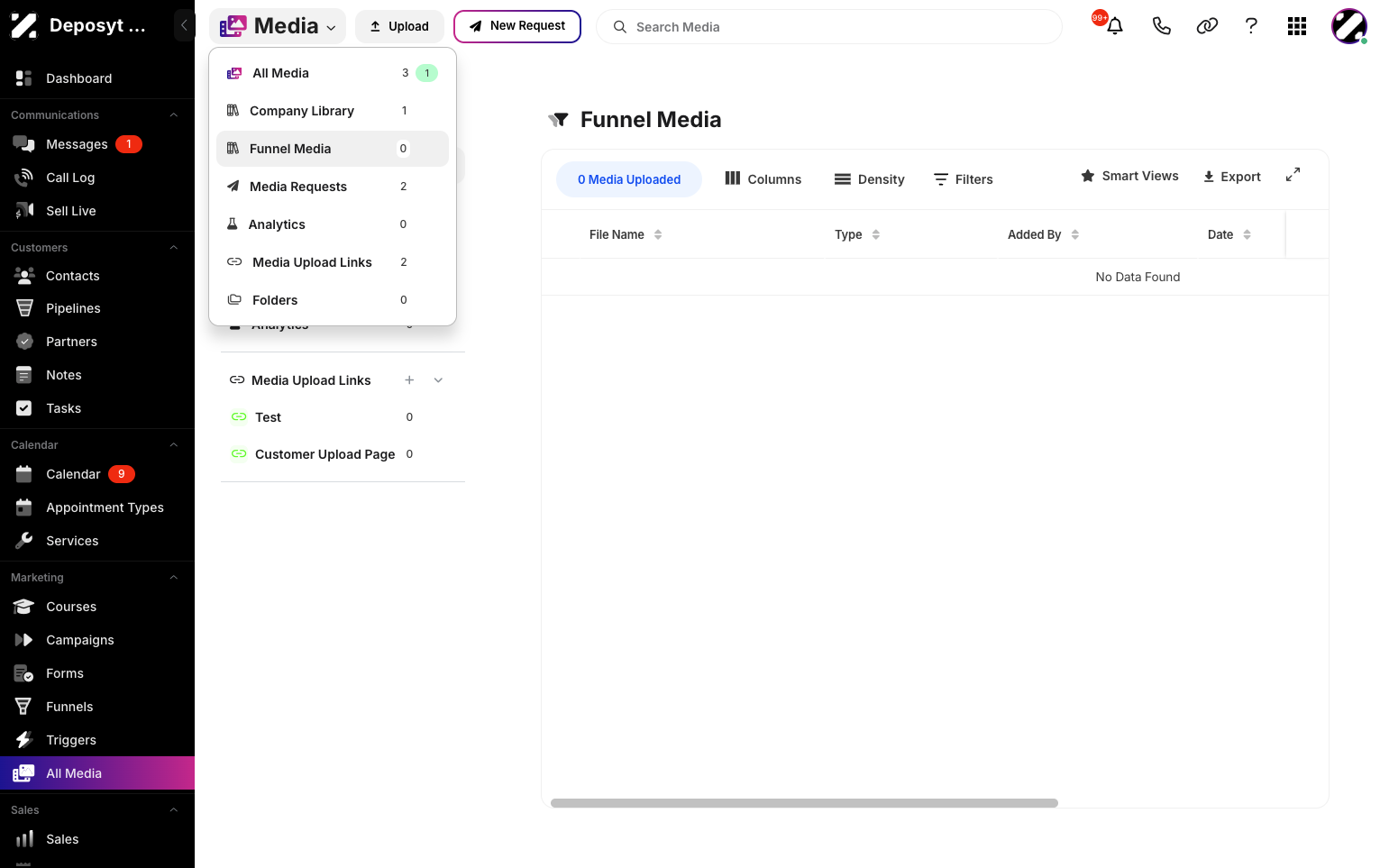The image size is (1389, 868).
Task: Collapse the Media Upload Links list chevron
Action: tap(438, 380)
